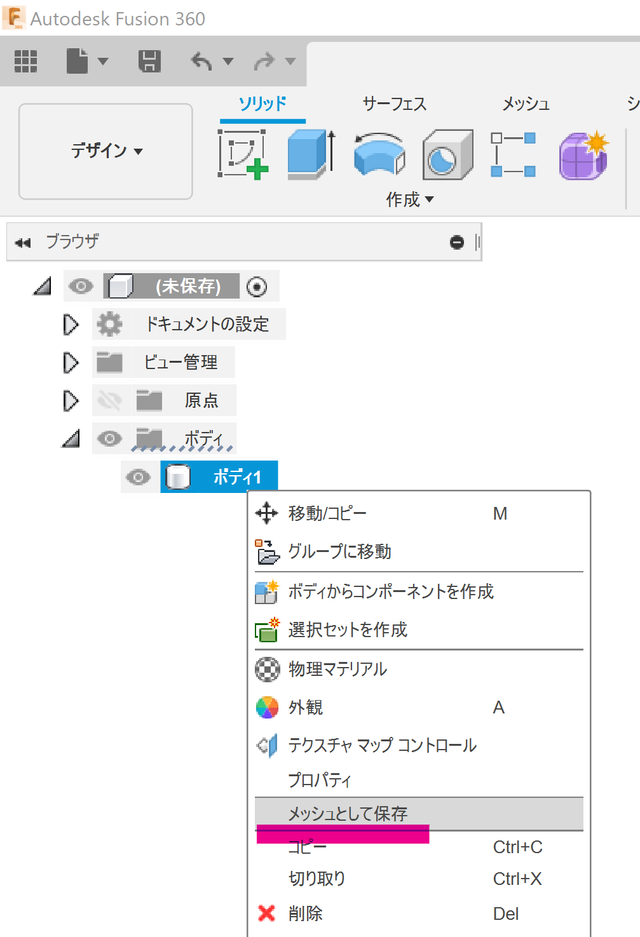The image size is (640, 937).
Task: Choose グループに移動 from context menu
Action: tap(419, 552)
